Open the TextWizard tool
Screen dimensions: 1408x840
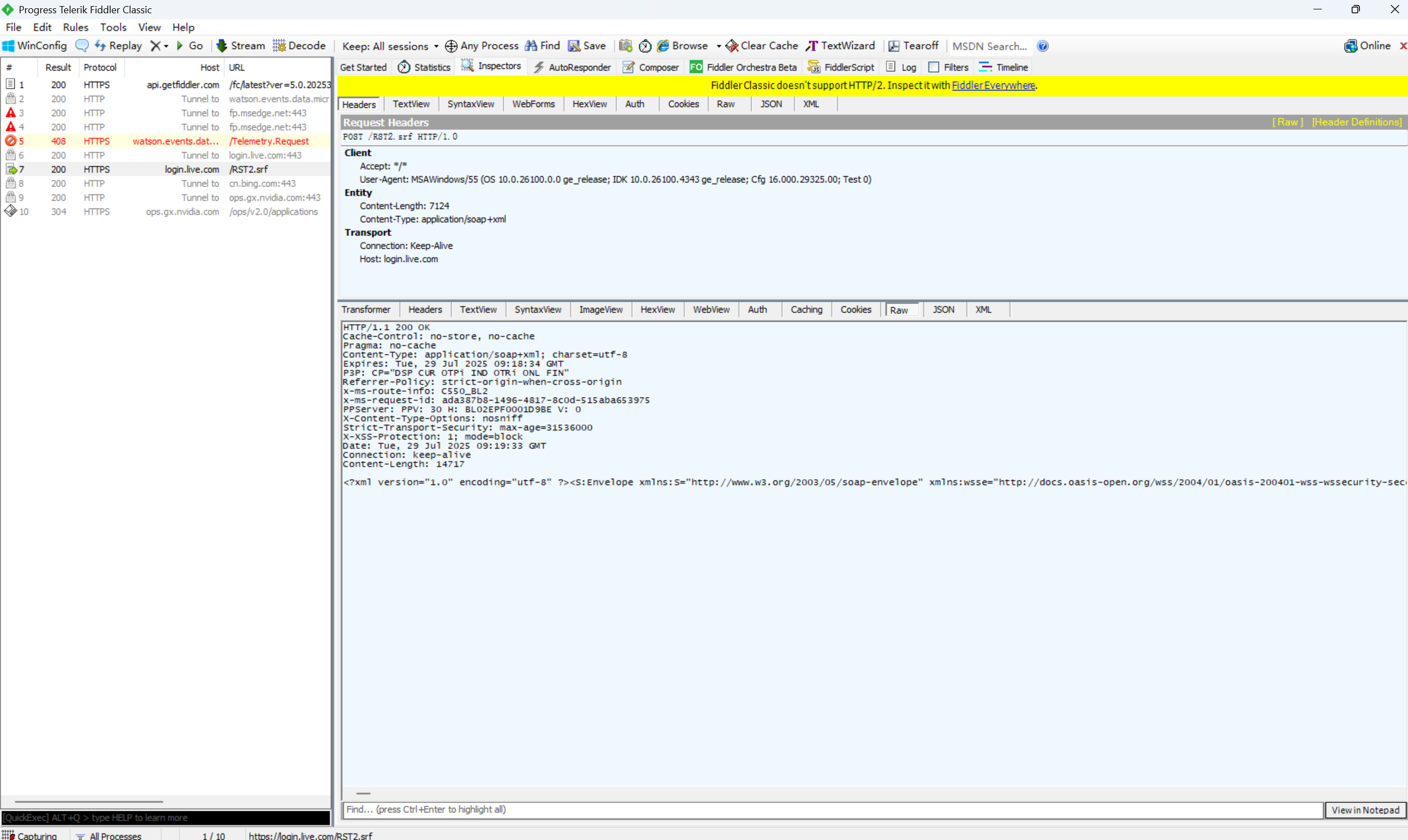[x=840, y=46]
